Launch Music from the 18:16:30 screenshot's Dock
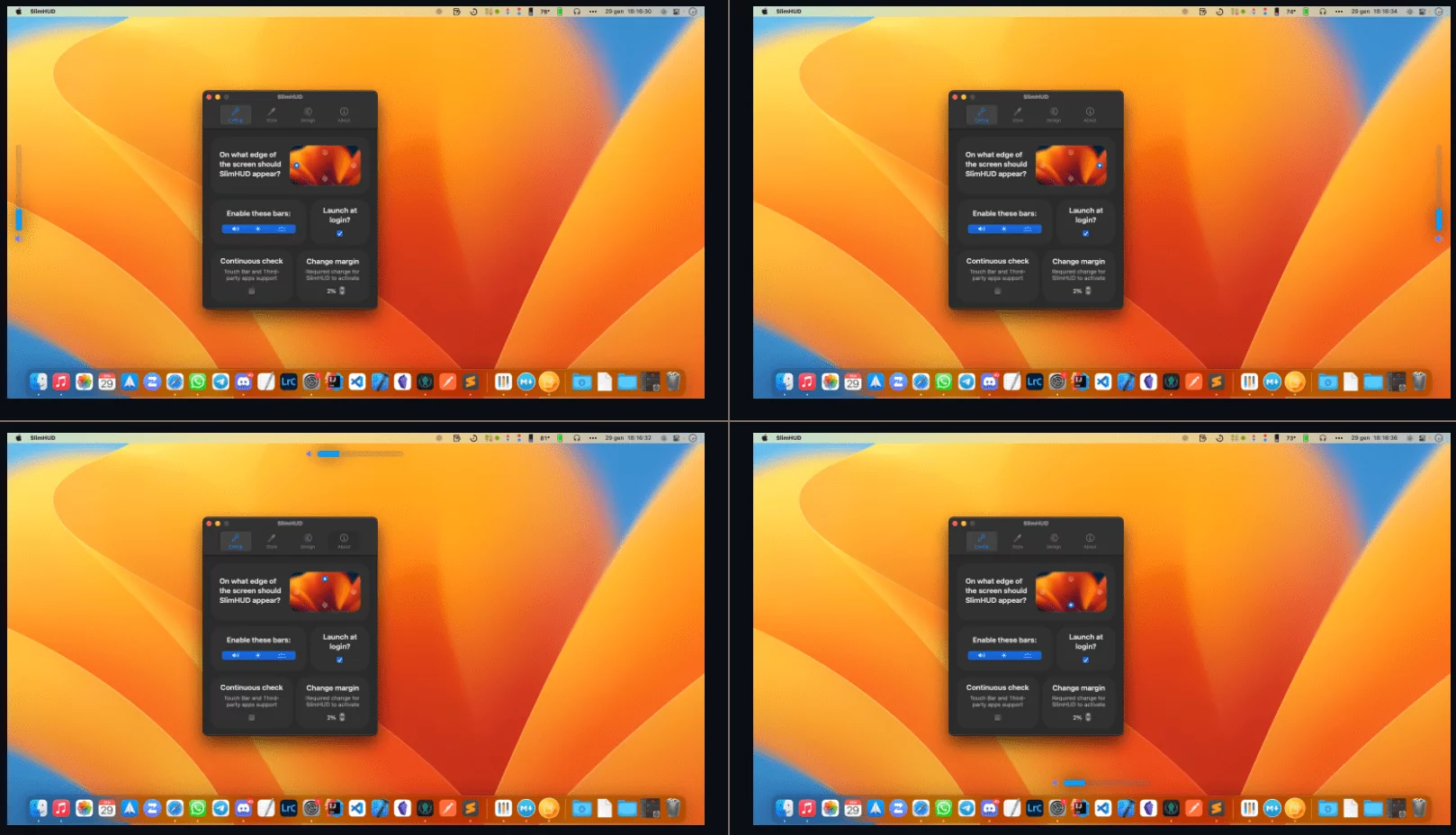Image resolution: width=1456 pixels, height=835 pixels. tap(61, 382)
